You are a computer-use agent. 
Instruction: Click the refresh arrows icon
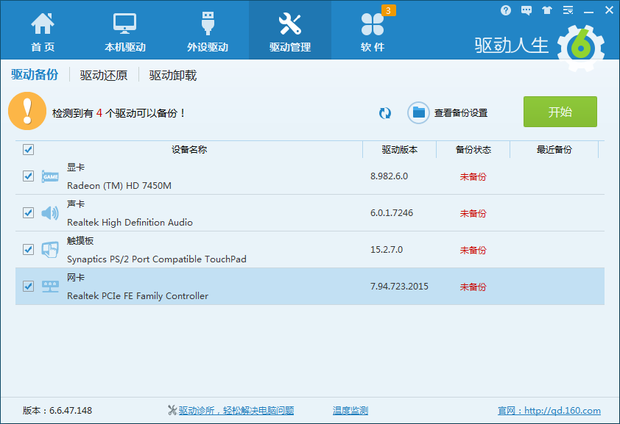coord(385,113)
